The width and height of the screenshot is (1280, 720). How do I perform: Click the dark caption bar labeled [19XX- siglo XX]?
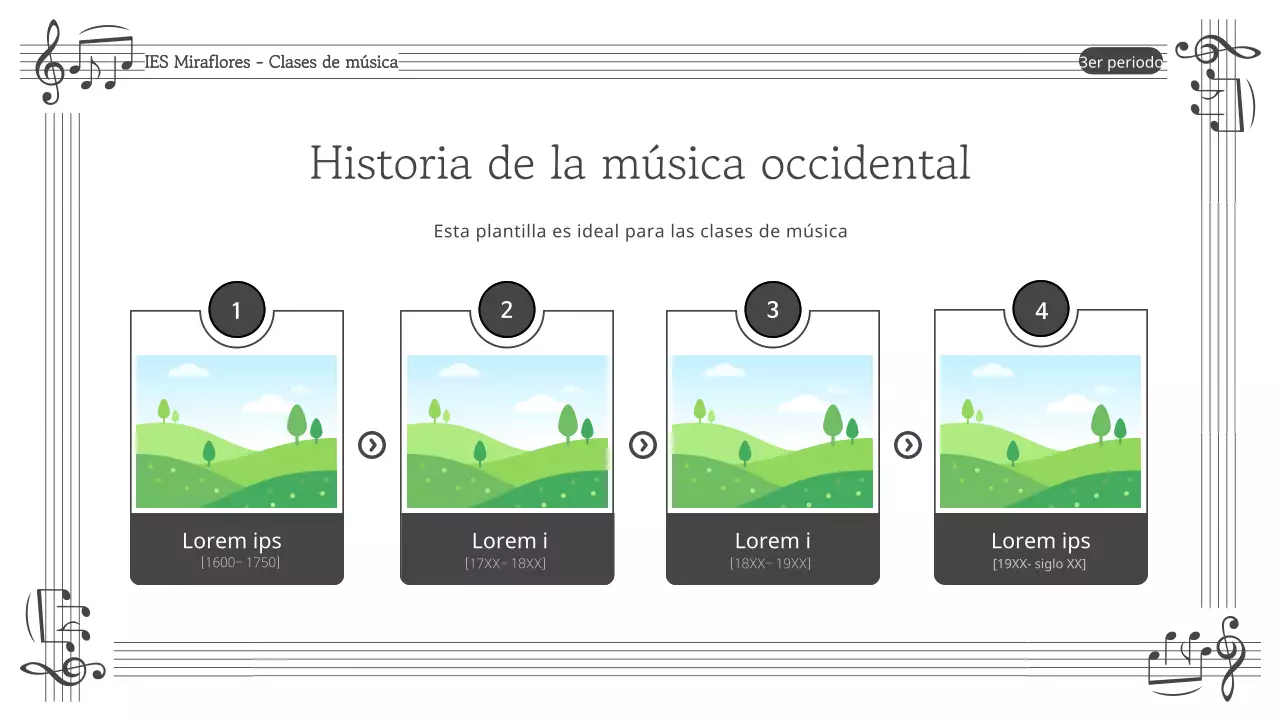(1040, 548)
